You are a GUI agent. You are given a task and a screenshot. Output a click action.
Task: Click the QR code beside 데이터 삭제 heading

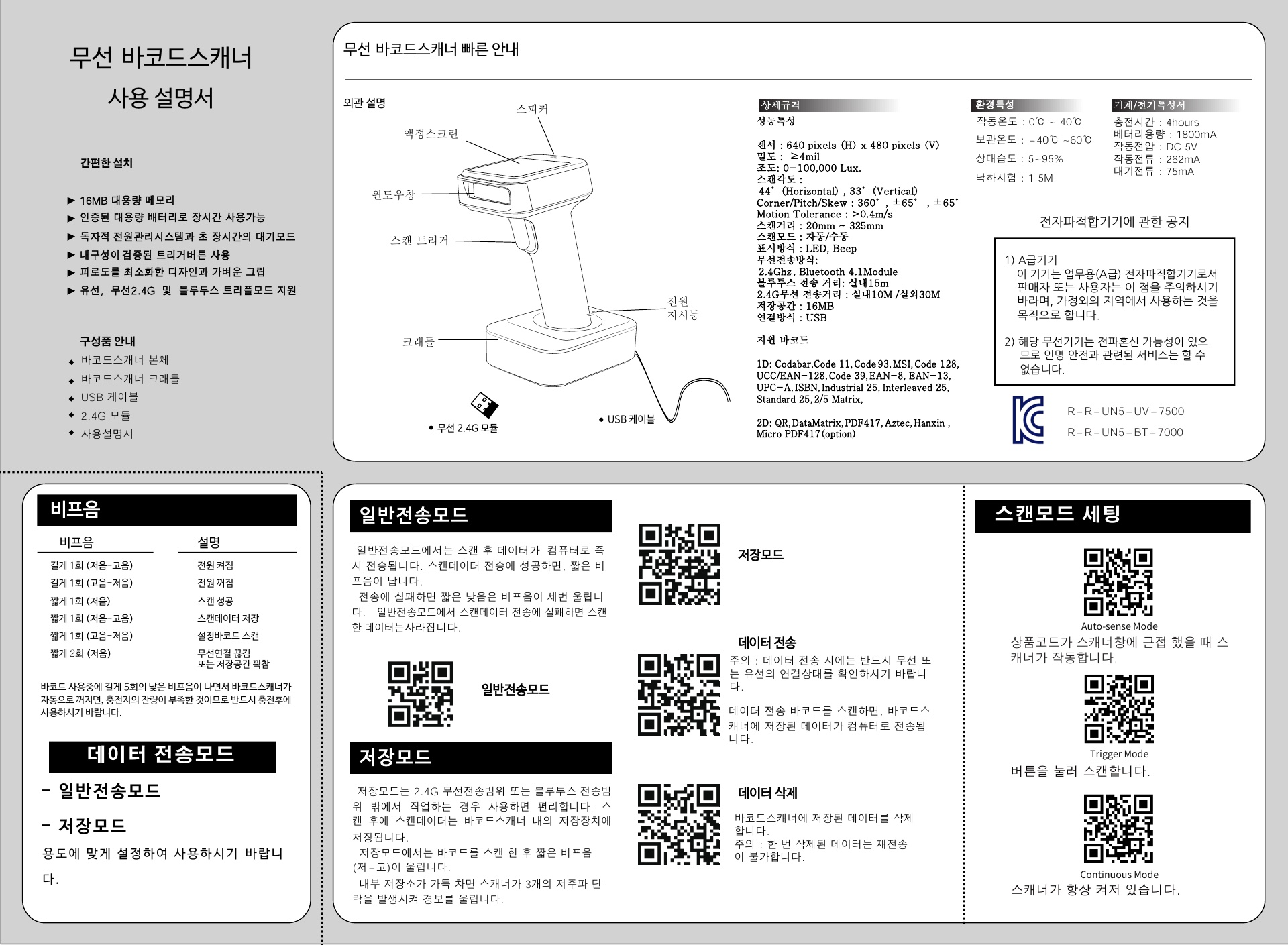click(x=678, y=824)
